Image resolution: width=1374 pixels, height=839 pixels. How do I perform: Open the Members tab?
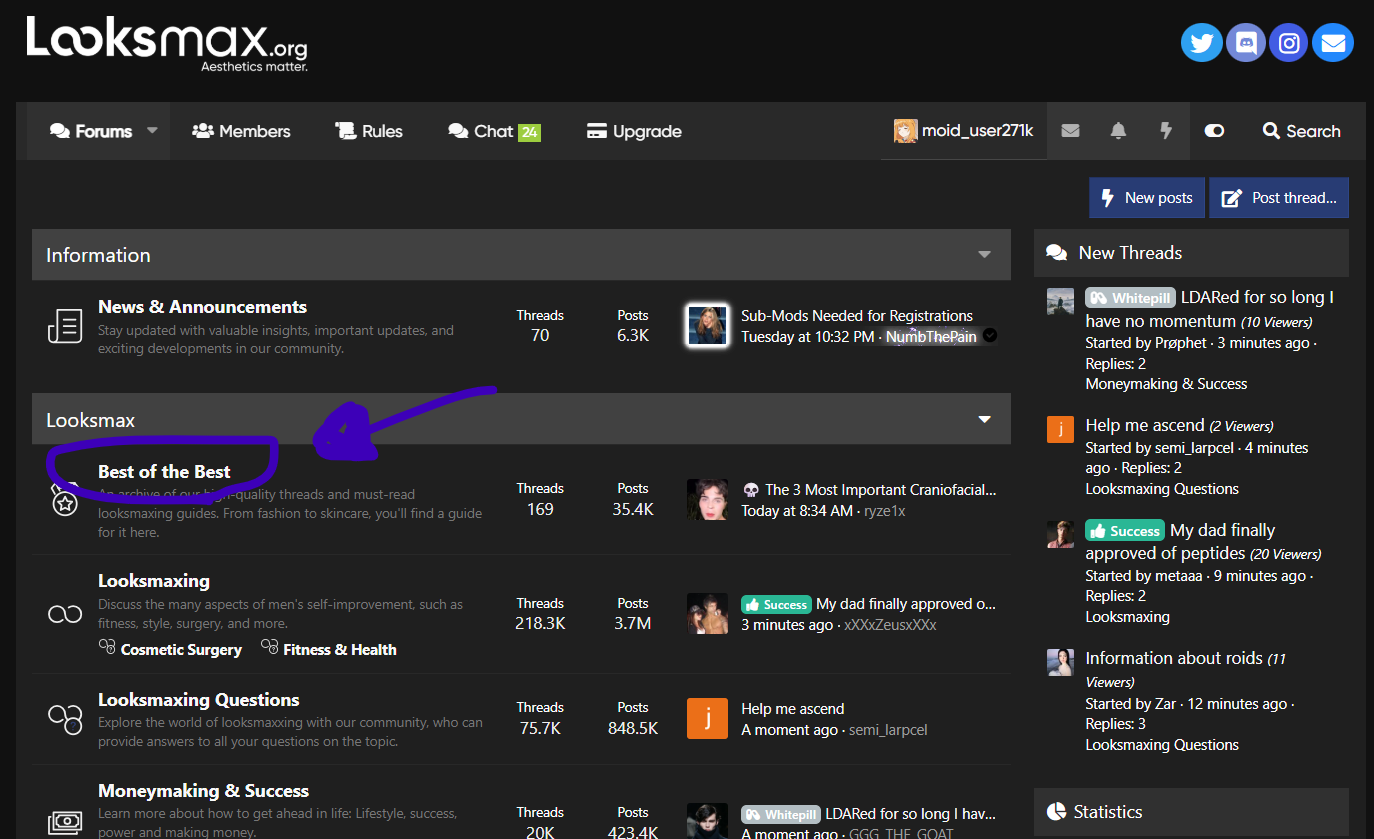pyautogui.click(x=241, y=131)
